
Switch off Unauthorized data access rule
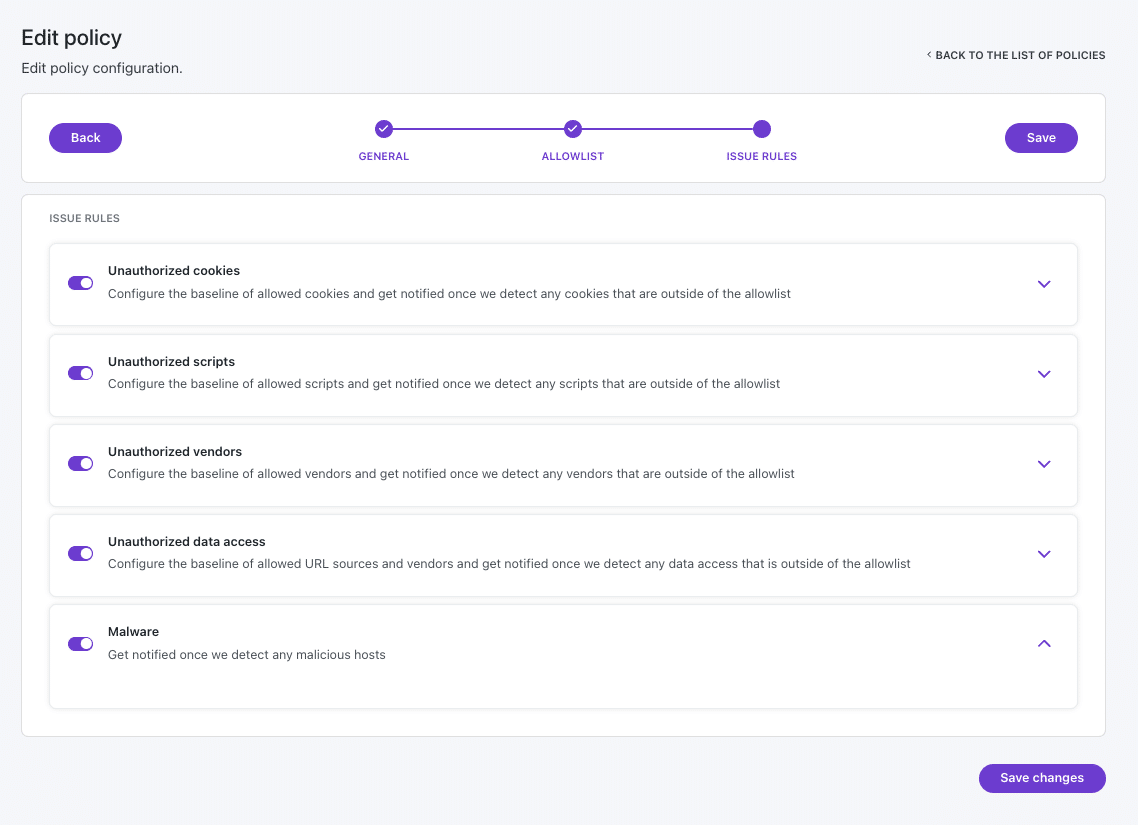tap(81, 554)
